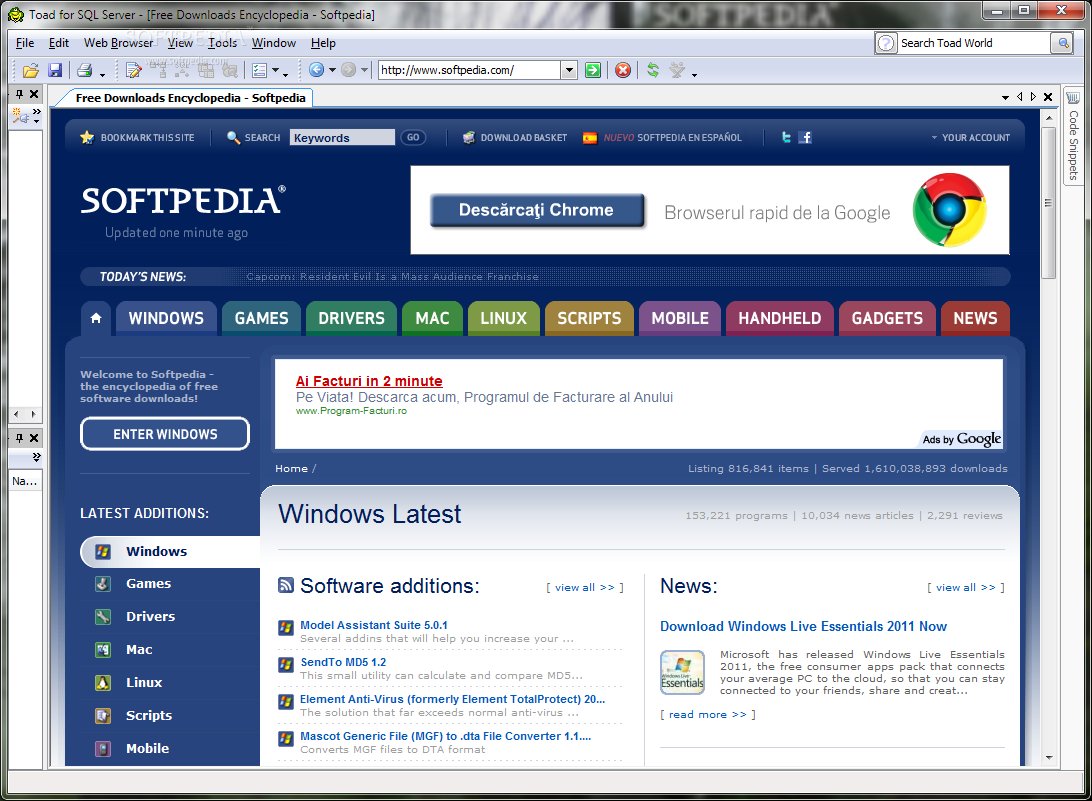Viewport: 1092px width, 801px height.
Task: Open the back button history dropdown
Action: 332,70
